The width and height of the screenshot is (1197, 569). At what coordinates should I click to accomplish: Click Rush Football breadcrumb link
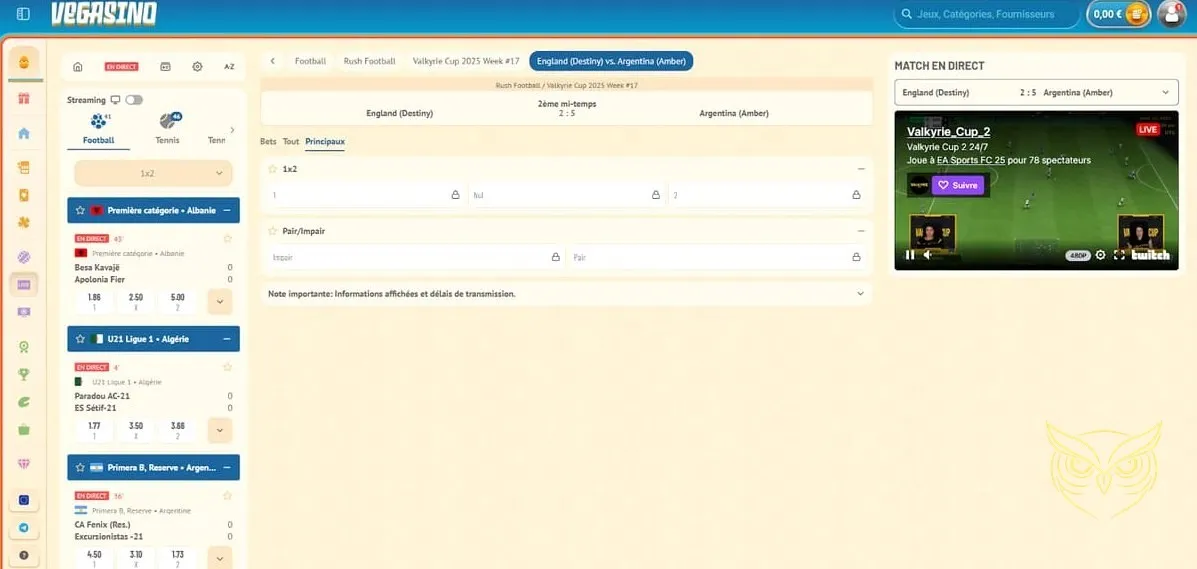pyautogui.click(x=369, y=61)
